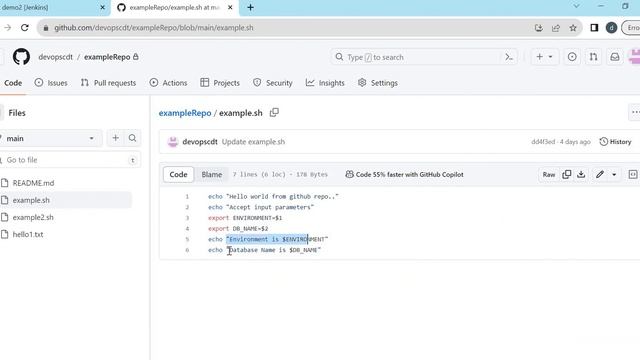Close the demo2 Jenkins tab
Screen dimensions: 640x360
pyautogui.click(x=102, y=7)
